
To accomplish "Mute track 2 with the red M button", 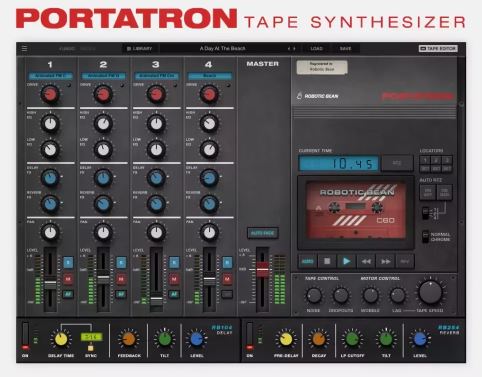I will (x=121, y=279).
